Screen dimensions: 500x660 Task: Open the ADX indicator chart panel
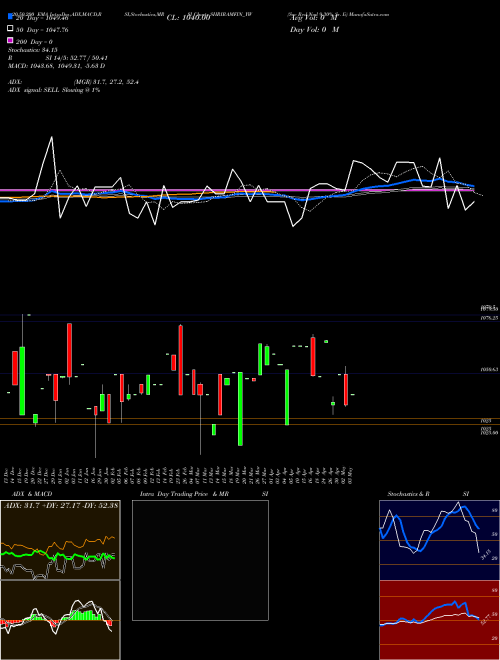click(60, 540)
